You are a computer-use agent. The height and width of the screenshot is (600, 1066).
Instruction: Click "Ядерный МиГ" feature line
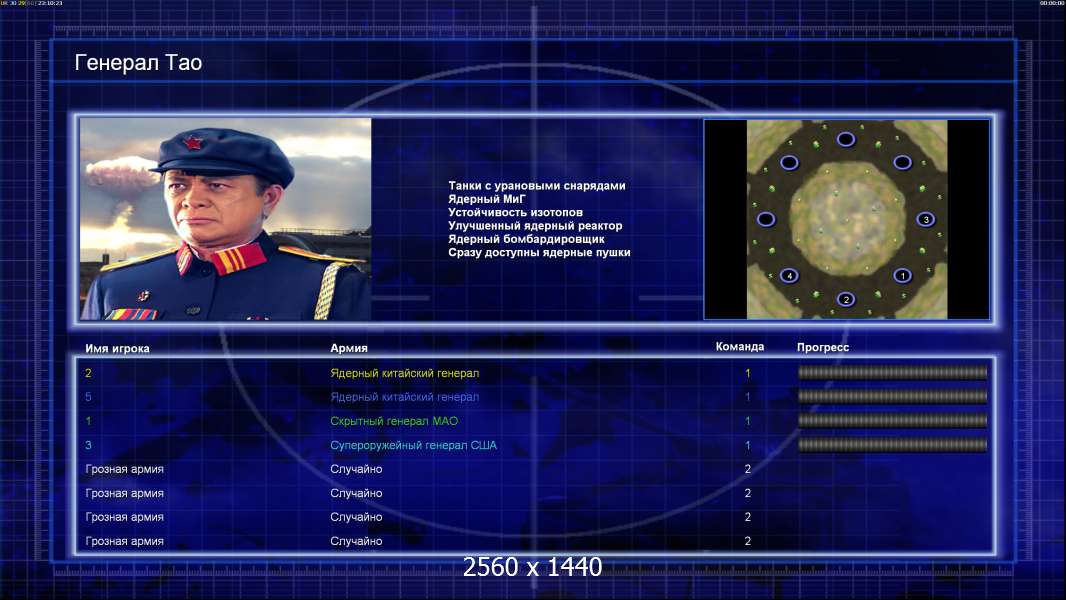[487, 199]
